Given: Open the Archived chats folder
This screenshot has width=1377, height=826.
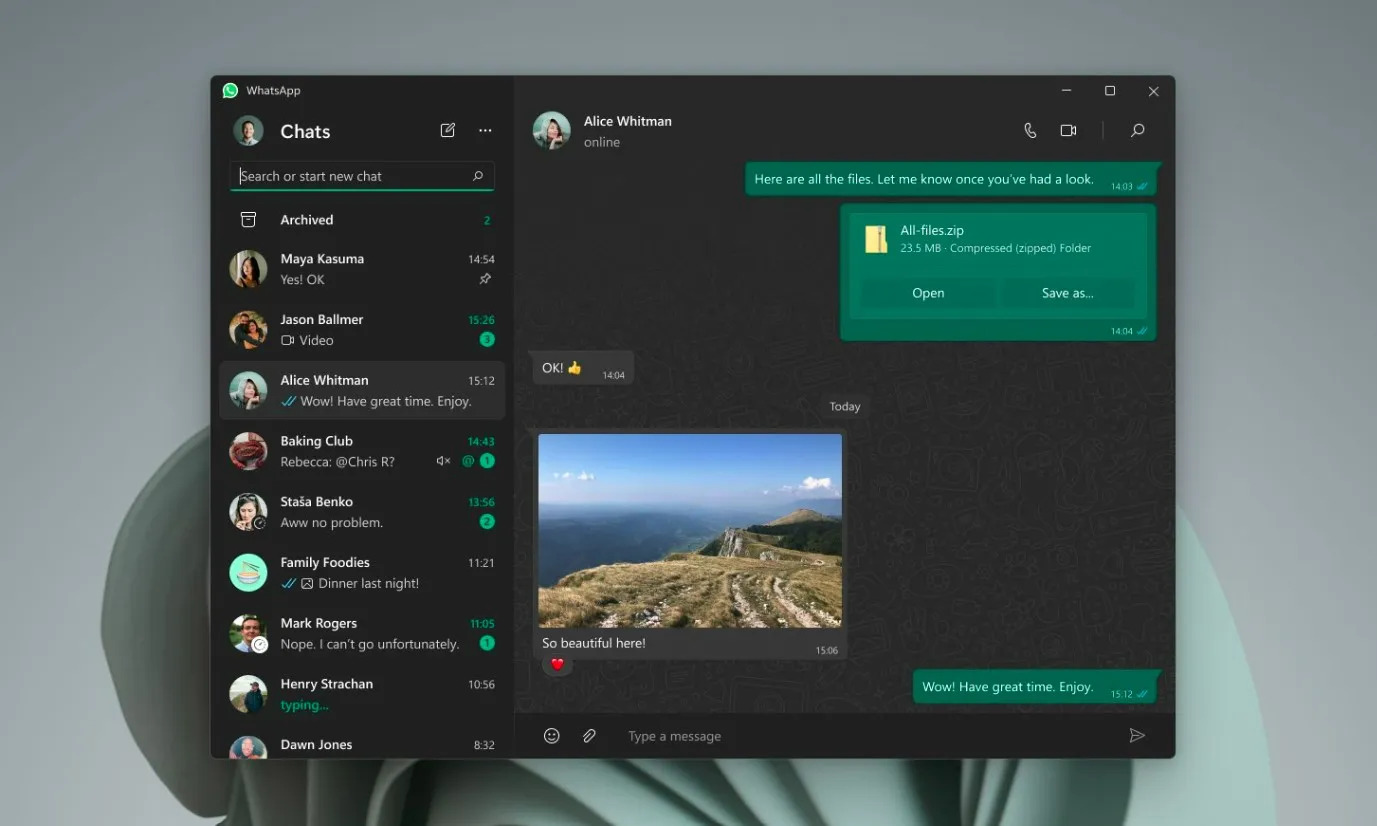Looking at the screenshot, I should click(x=306, y=220).
